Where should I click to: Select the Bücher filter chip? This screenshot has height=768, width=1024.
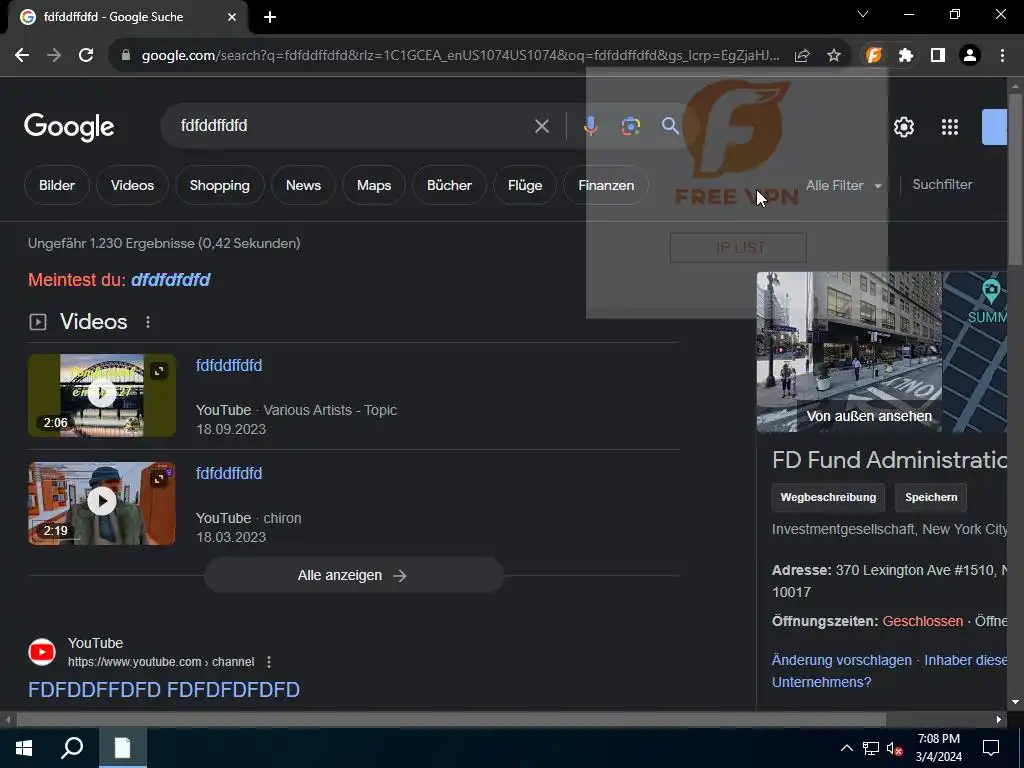click(449, 185)
